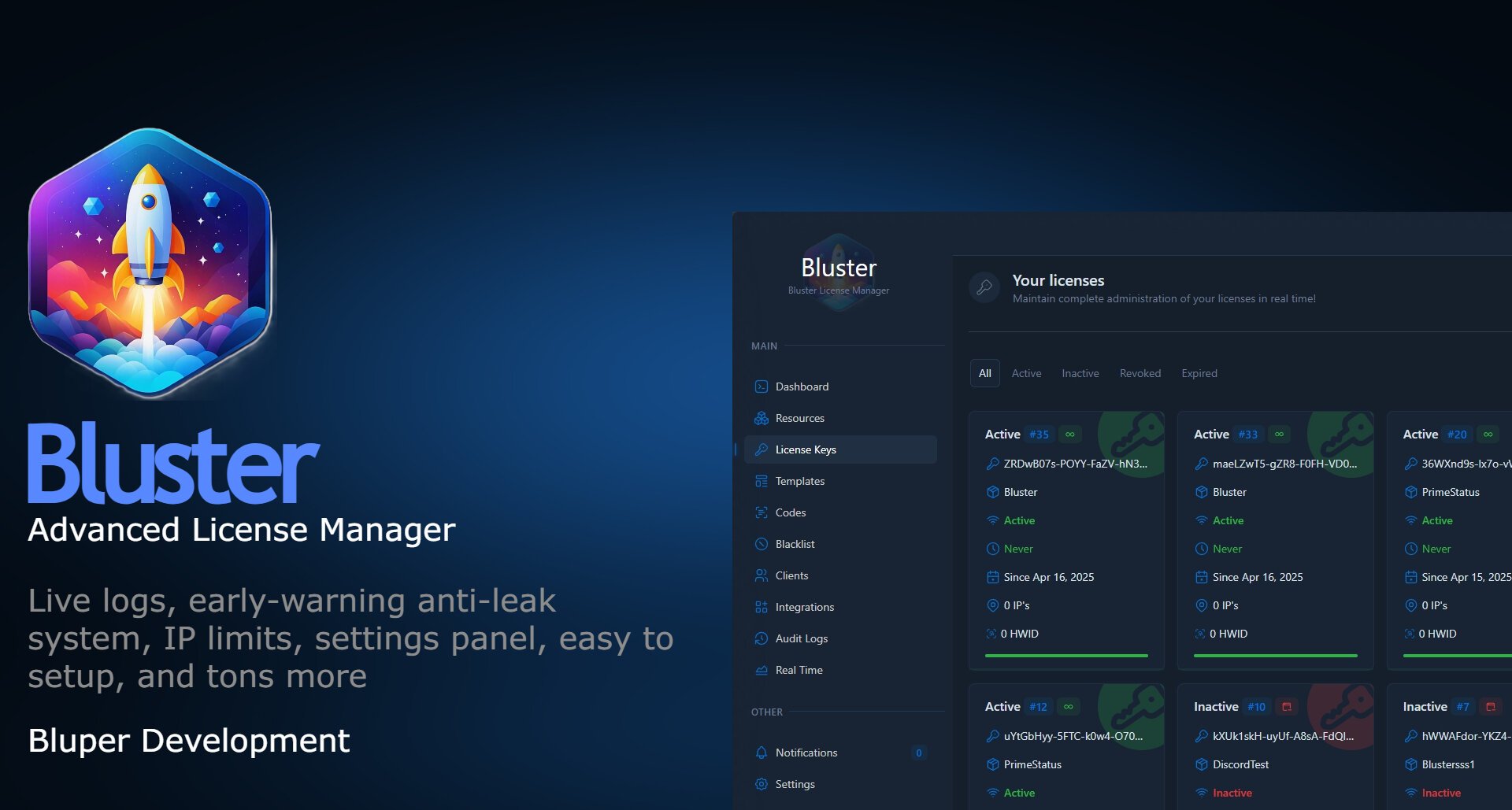Click DiscordTest product in license #10

pyautogui.click(x=1240, y=764)
